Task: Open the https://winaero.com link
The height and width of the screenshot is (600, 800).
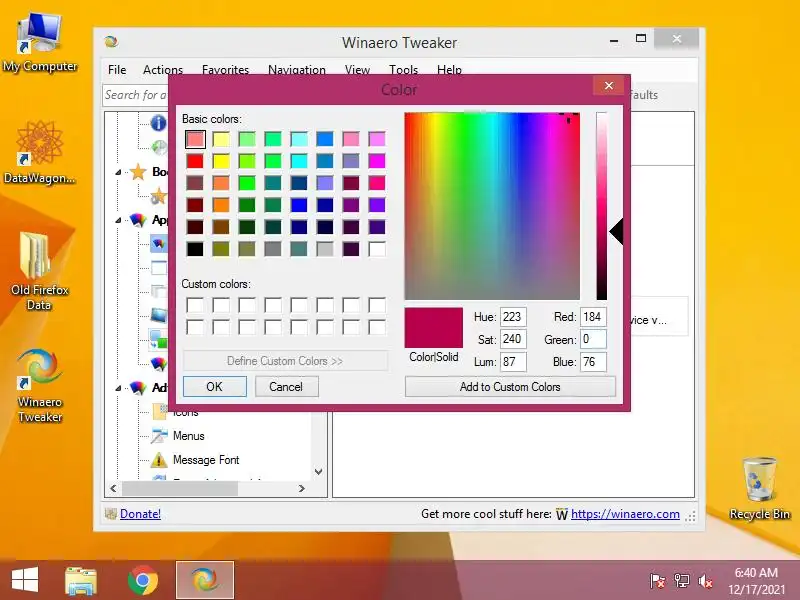Action: click(625, 514)
